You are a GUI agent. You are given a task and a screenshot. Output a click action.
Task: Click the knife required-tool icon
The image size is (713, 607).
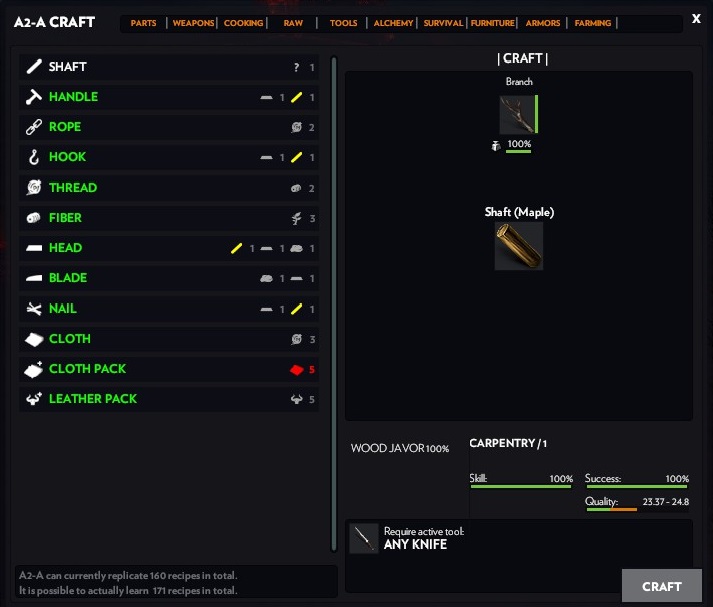tap(364, 538)
